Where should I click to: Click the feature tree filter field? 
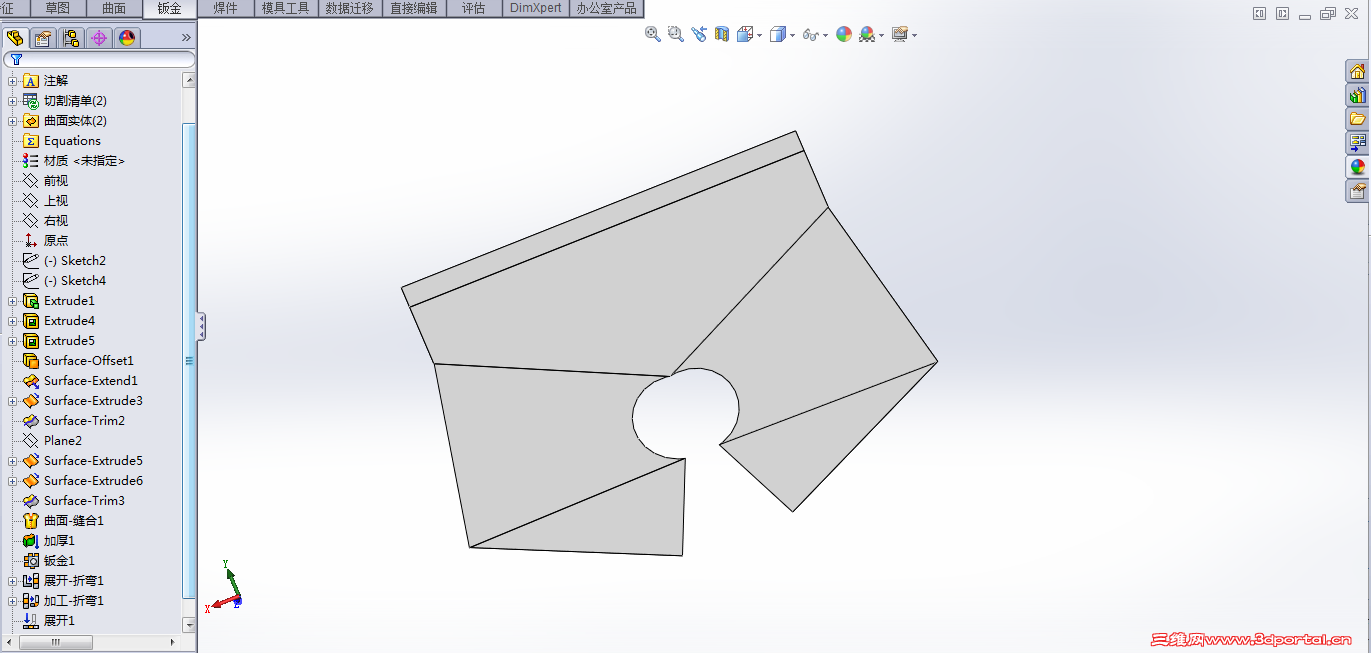(99, 60)
